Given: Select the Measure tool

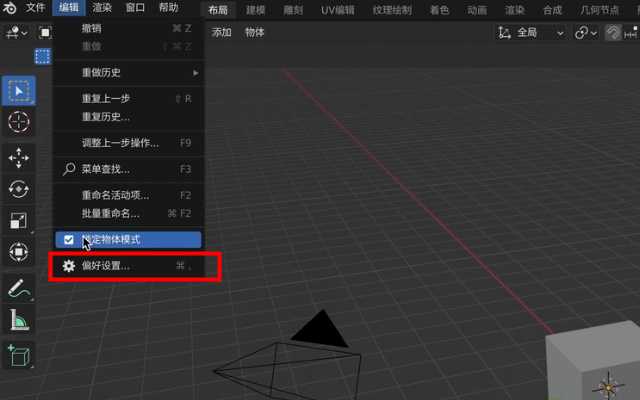Looking at the screenshot, I should tap(19, 320).
